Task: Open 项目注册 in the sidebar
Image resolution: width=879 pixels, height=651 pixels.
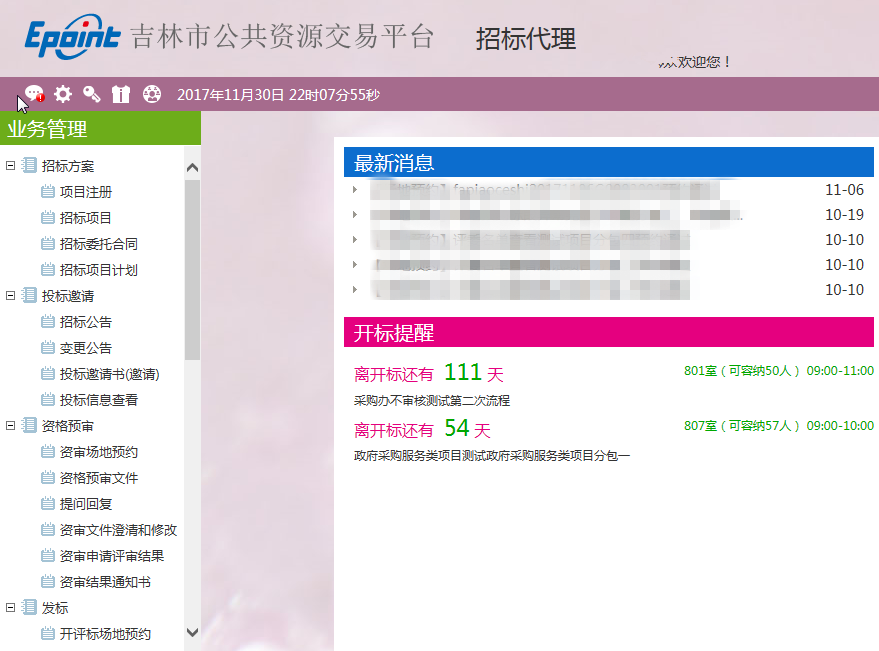Action: (85, 192)
